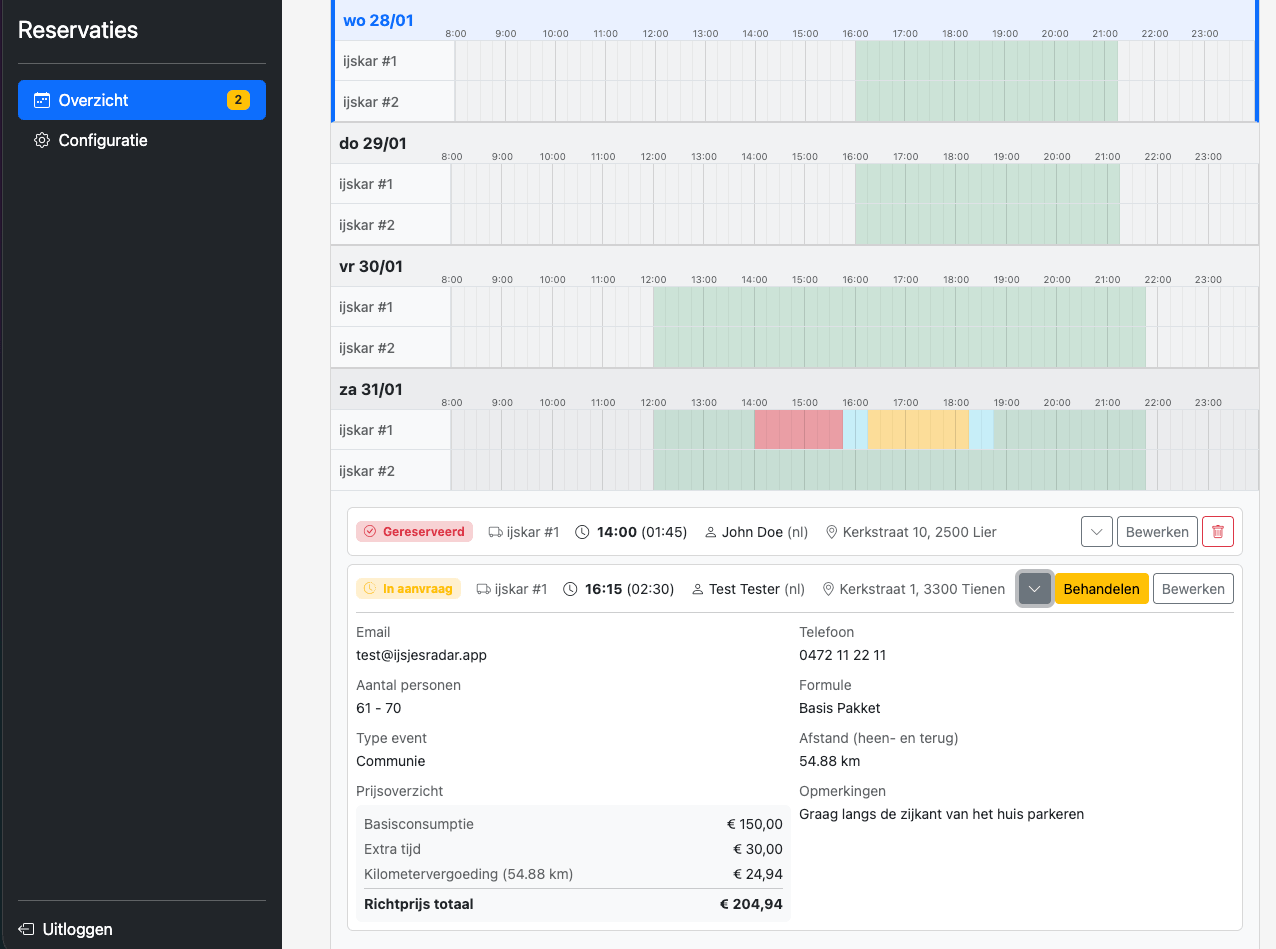Click the email test@ijsjesradar.app
The image size is (1276, 949).
(x=421, y=655)
